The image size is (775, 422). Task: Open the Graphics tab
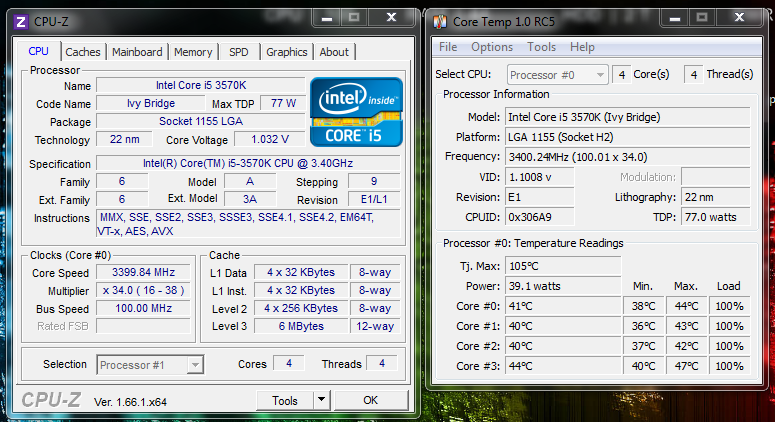(x=287, y=52)
